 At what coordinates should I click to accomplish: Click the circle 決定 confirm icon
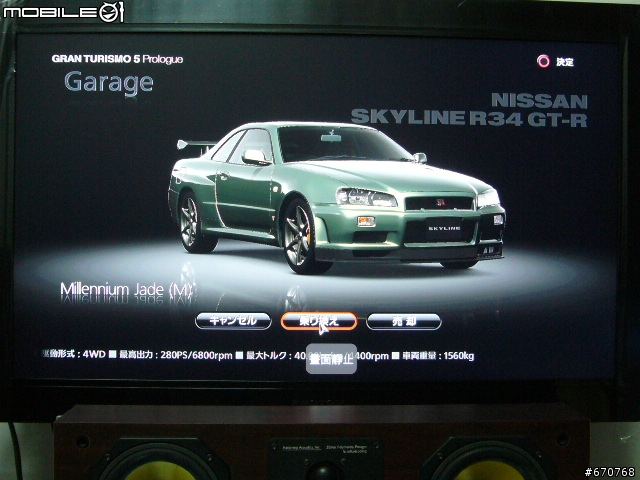pyautogui.click(x=543, y=61)
